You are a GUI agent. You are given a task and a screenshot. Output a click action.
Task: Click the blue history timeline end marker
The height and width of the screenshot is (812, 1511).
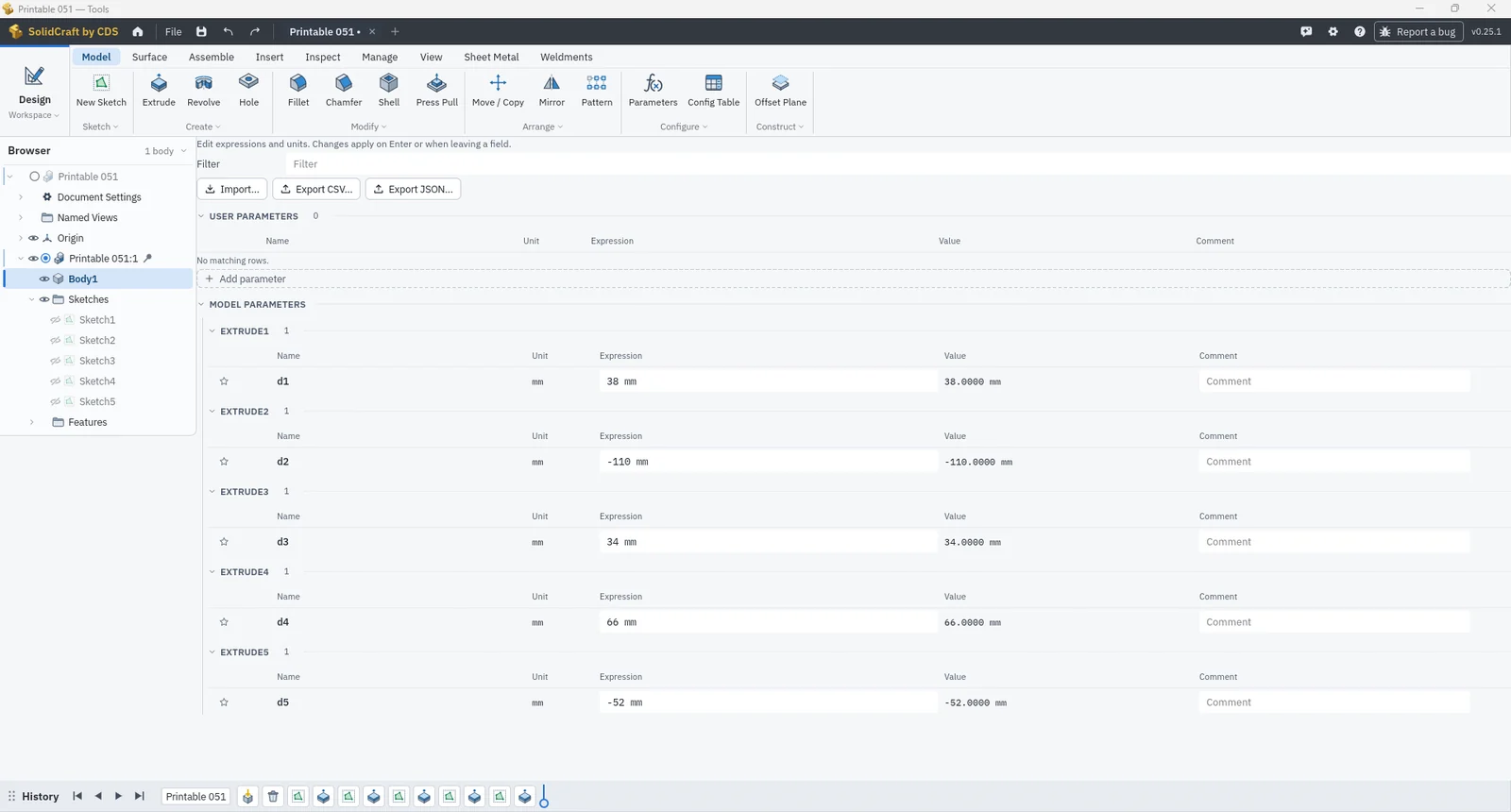(544, 798)
